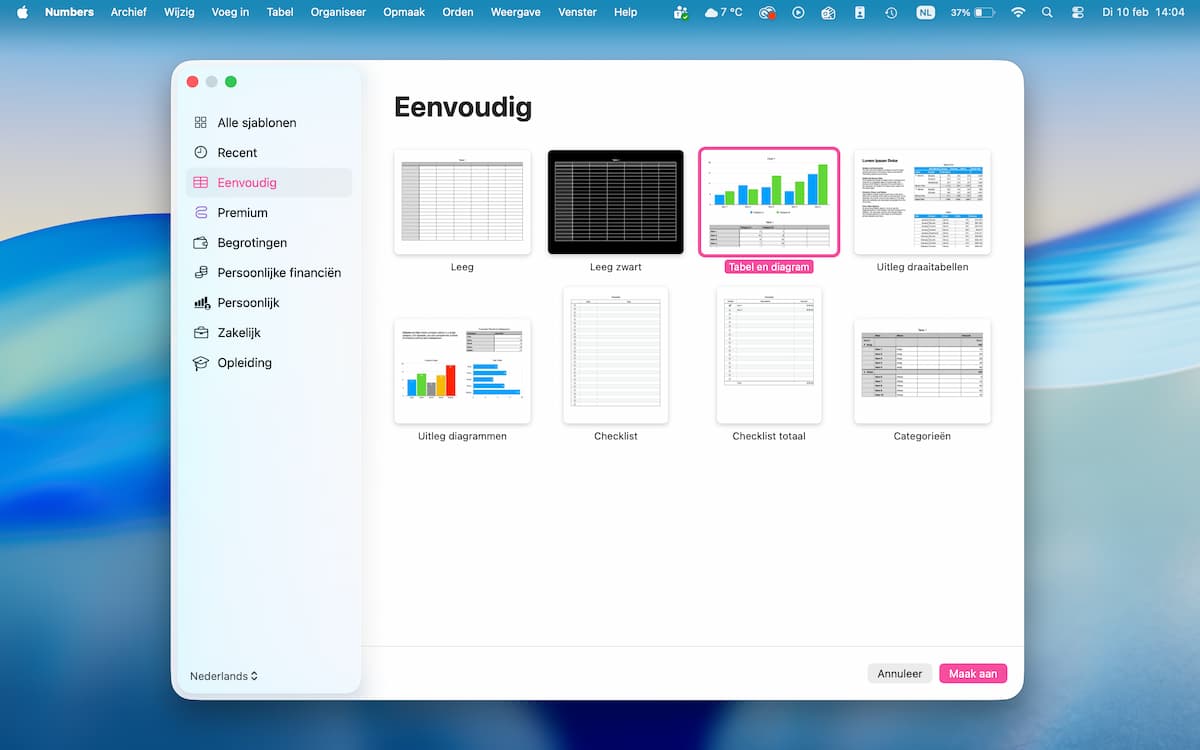Click the Premium category icon
Screen dimensions: 1200x750
click(x=200, y=213)
